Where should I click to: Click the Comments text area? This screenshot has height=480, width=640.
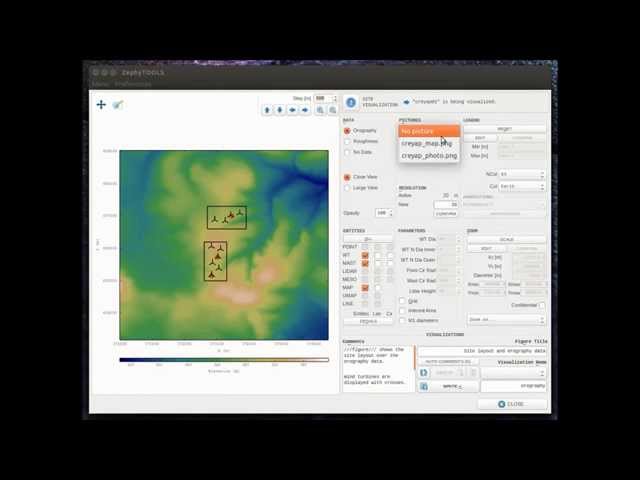pos(378,368)
